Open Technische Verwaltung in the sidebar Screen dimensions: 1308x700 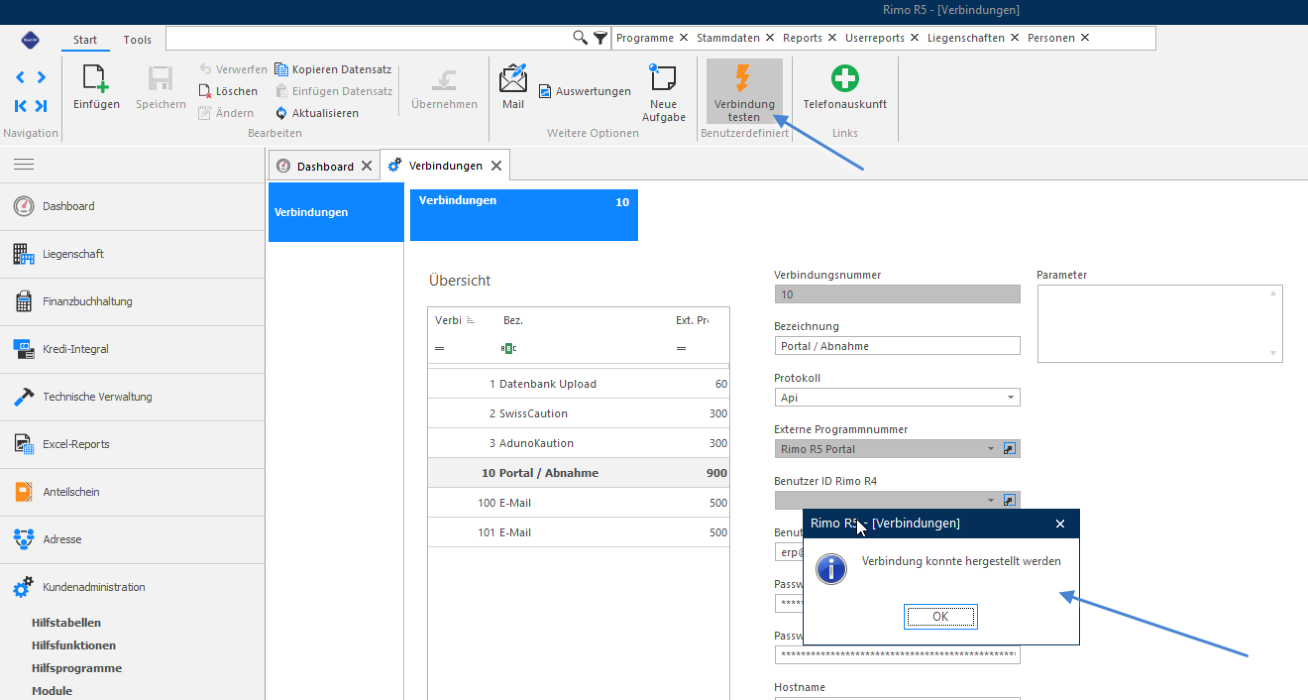point(132,397)
